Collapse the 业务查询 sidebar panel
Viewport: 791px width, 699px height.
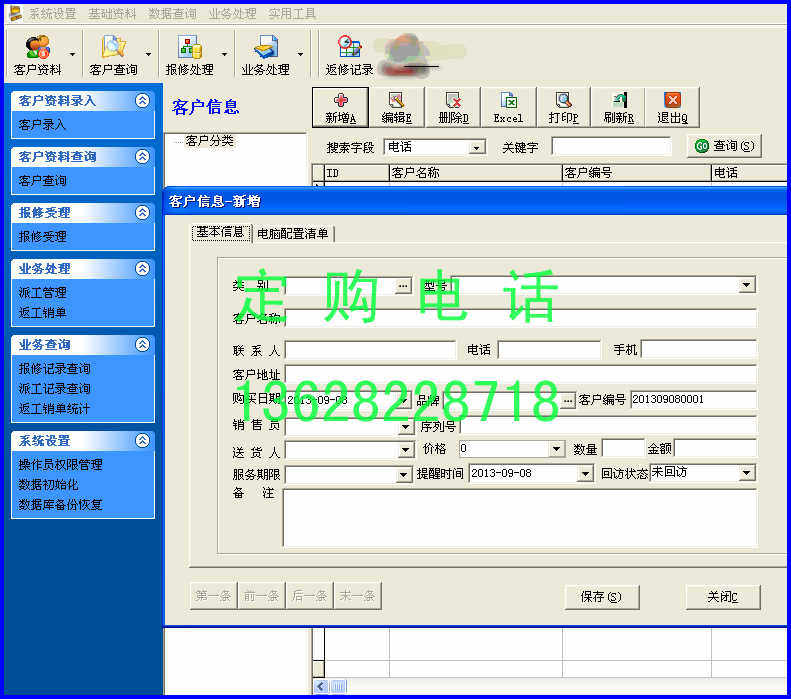coord(142,344)
